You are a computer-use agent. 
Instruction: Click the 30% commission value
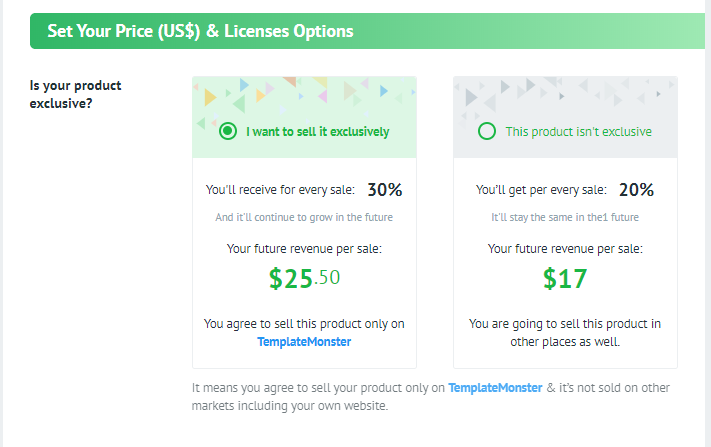coord(385,190)
